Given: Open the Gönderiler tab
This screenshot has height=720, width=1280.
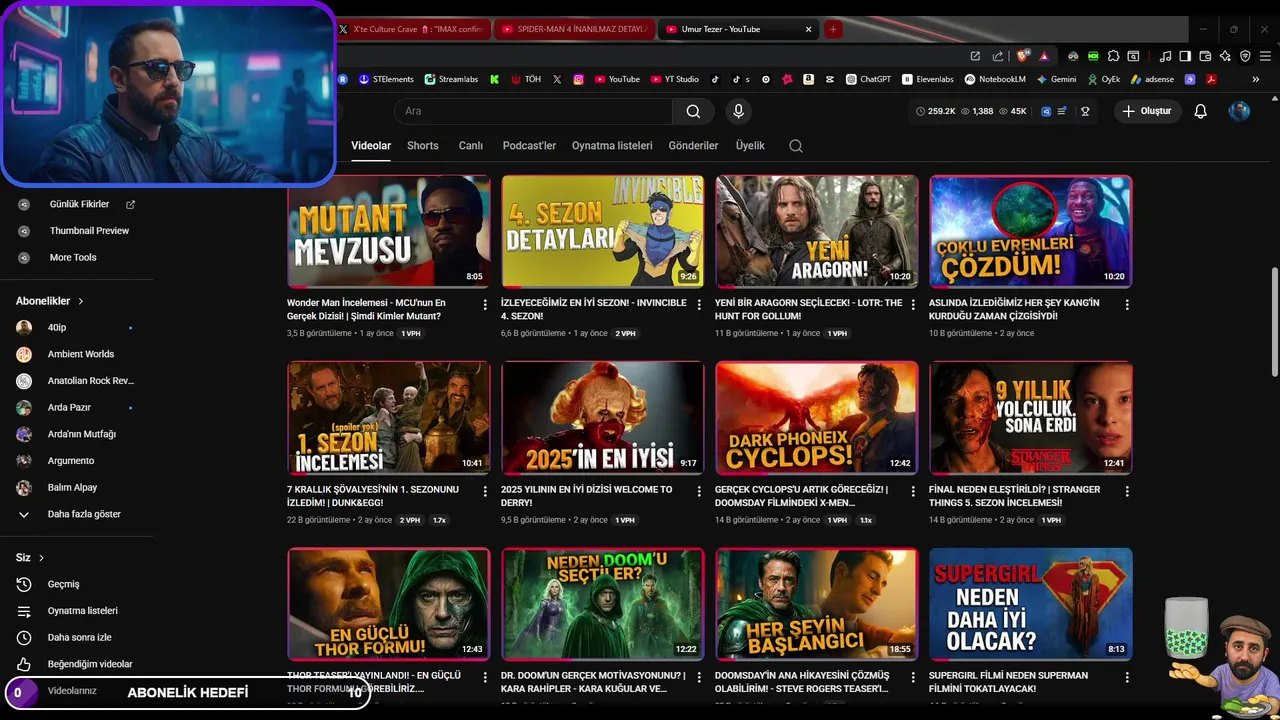Looking at the screenshot, I should 693,146.
